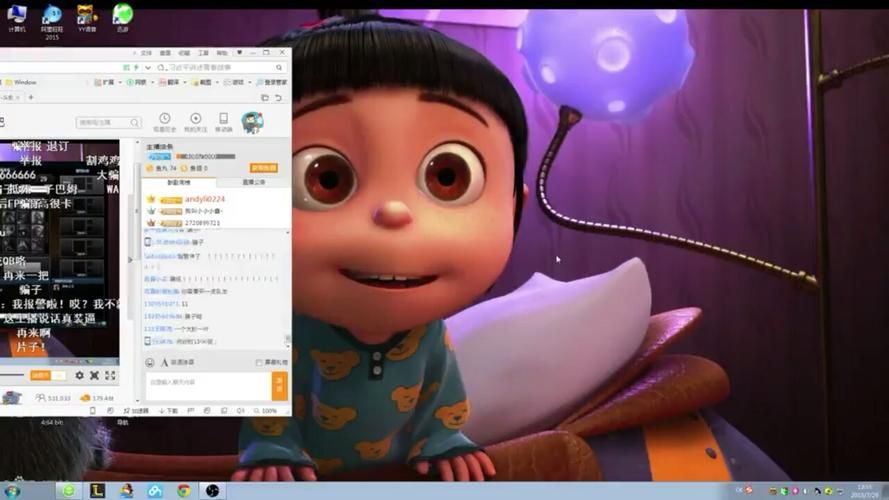Adjust the player volume slider
This screenshot has width=889, height=500.
pos(12,375)
